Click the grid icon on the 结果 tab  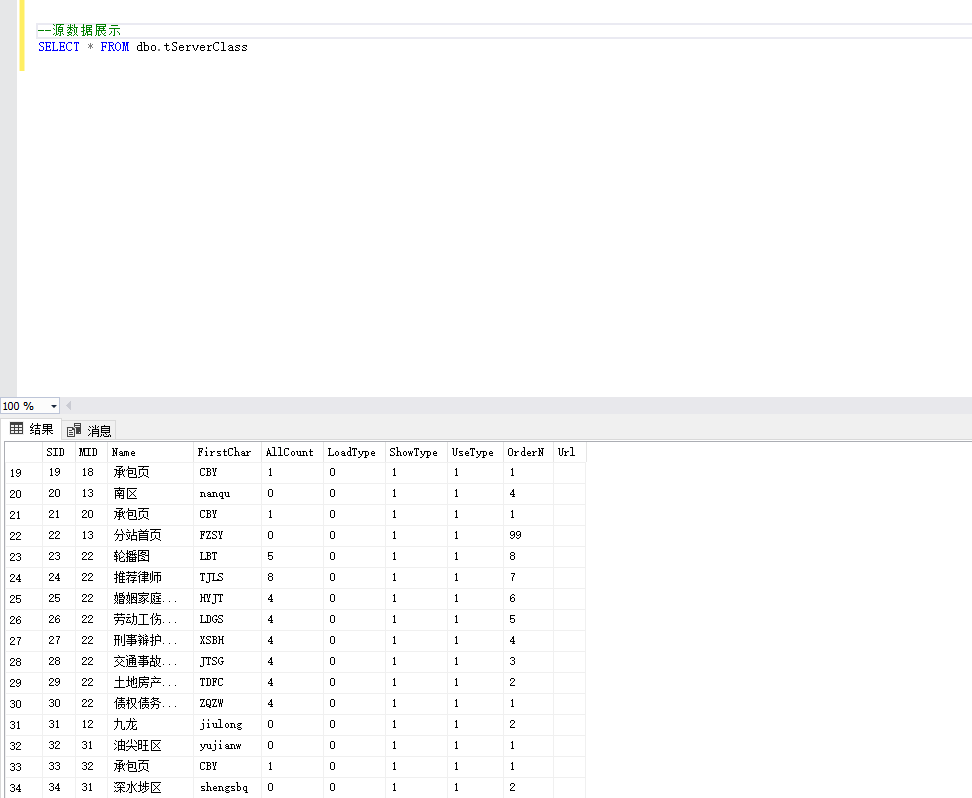tap(19, 429)
